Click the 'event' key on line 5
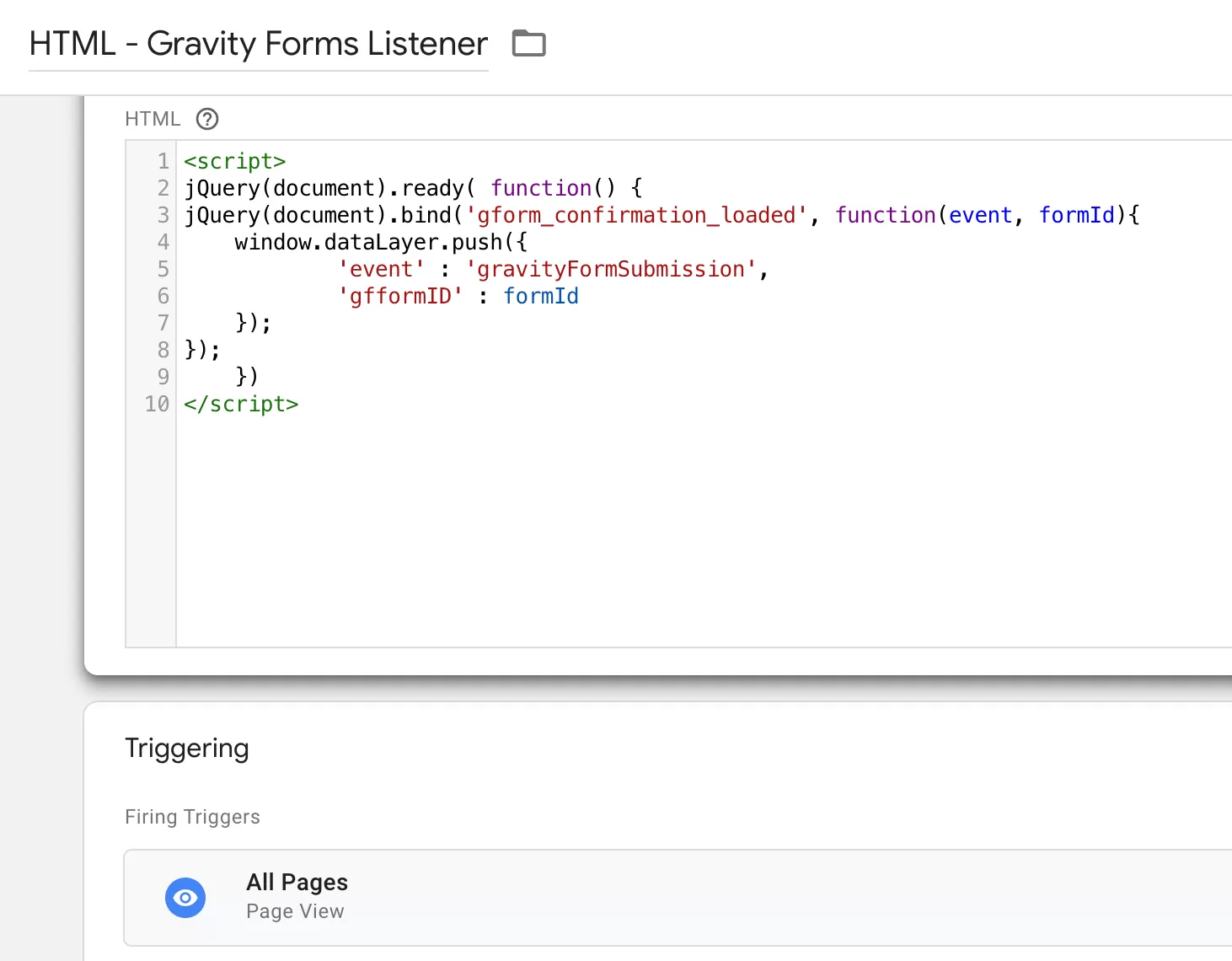This screenshot has width=1232, height=961. [x=381, y=269]
